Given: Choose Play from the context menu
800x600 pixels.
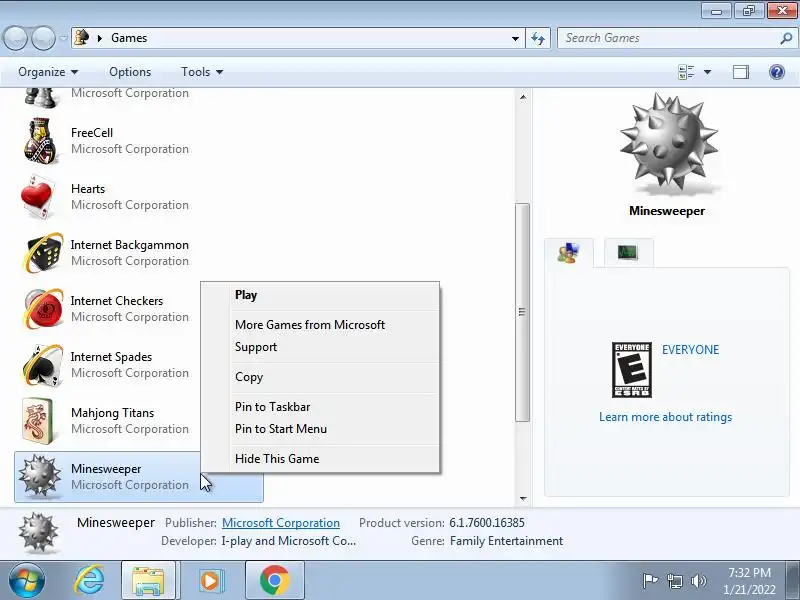Looking at the screenshot, I should [320, 295].
